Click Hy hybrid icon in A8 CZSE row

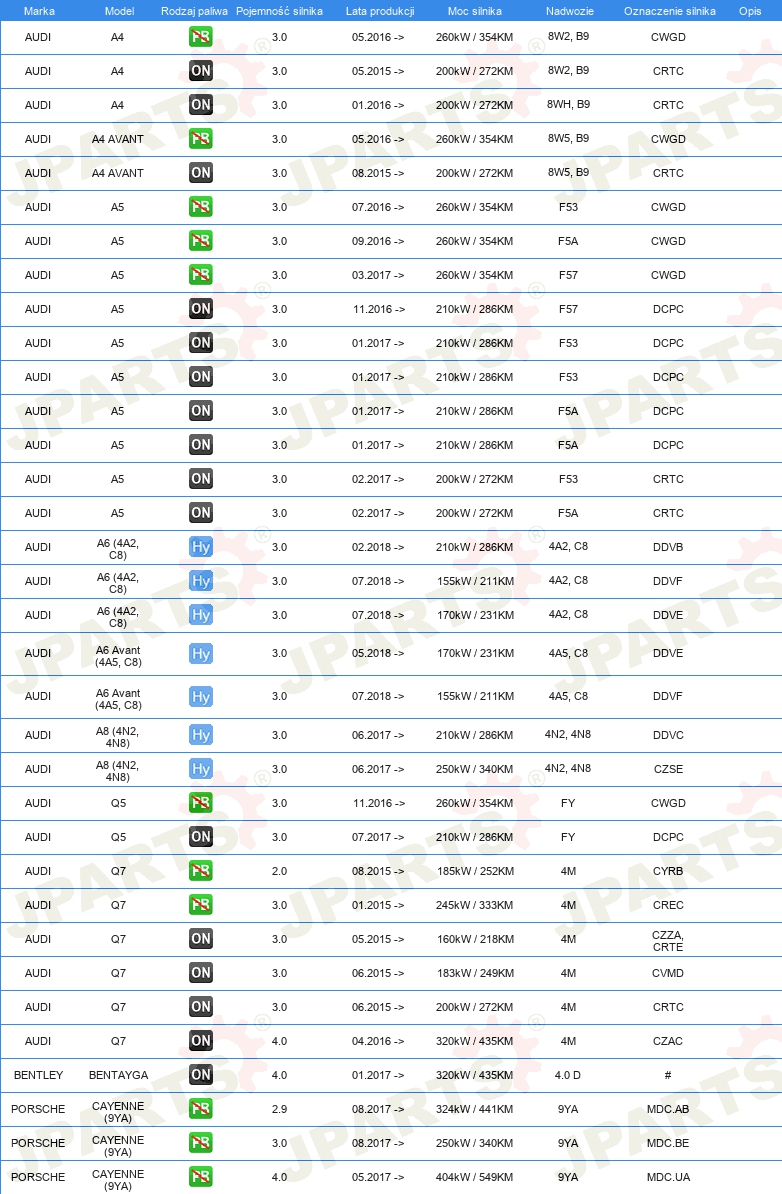[x=201, y=769]
